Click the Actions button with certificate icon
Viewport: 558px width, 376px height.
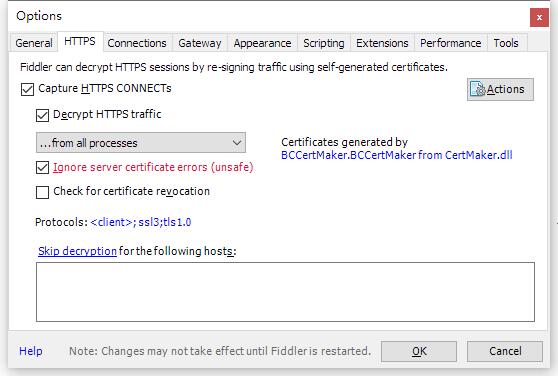500,89
